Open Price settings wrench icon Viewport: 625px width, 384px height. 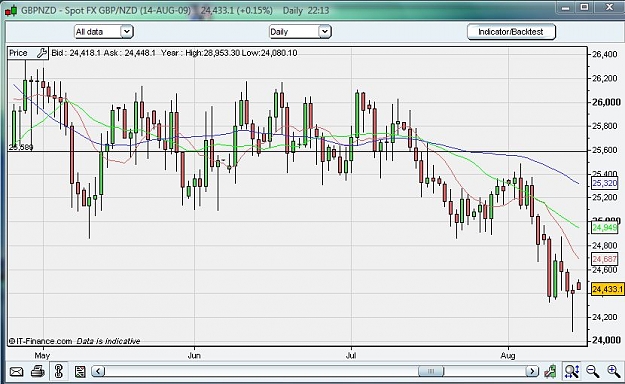pos(42,53)
